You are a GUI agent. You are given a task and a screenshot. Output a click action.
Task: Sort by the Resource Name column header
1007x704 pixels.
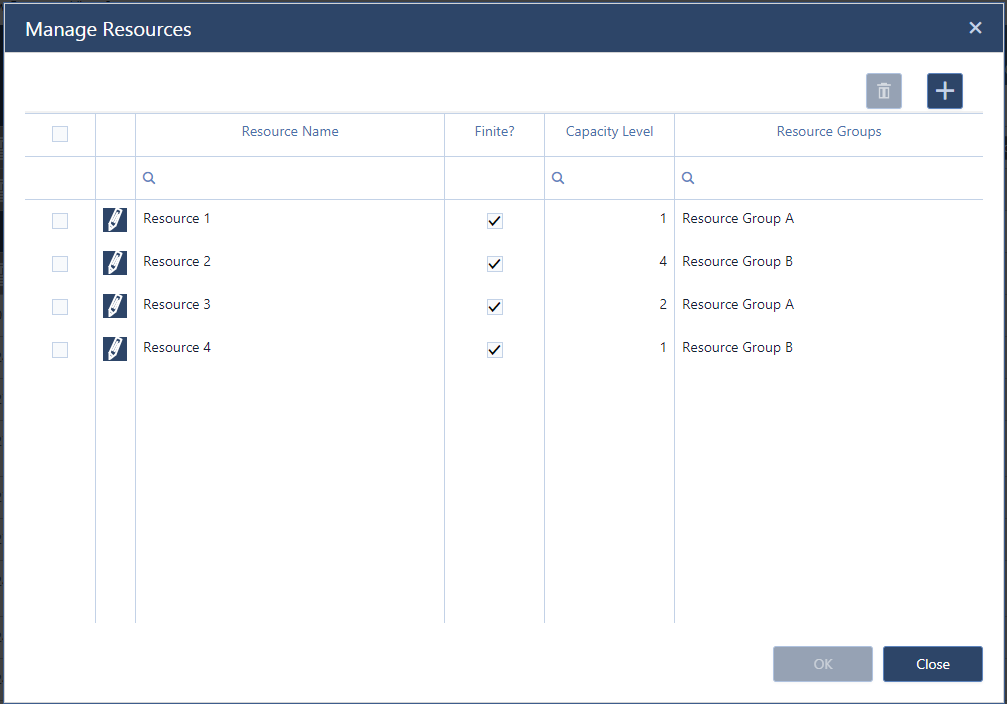pos(289,131)
